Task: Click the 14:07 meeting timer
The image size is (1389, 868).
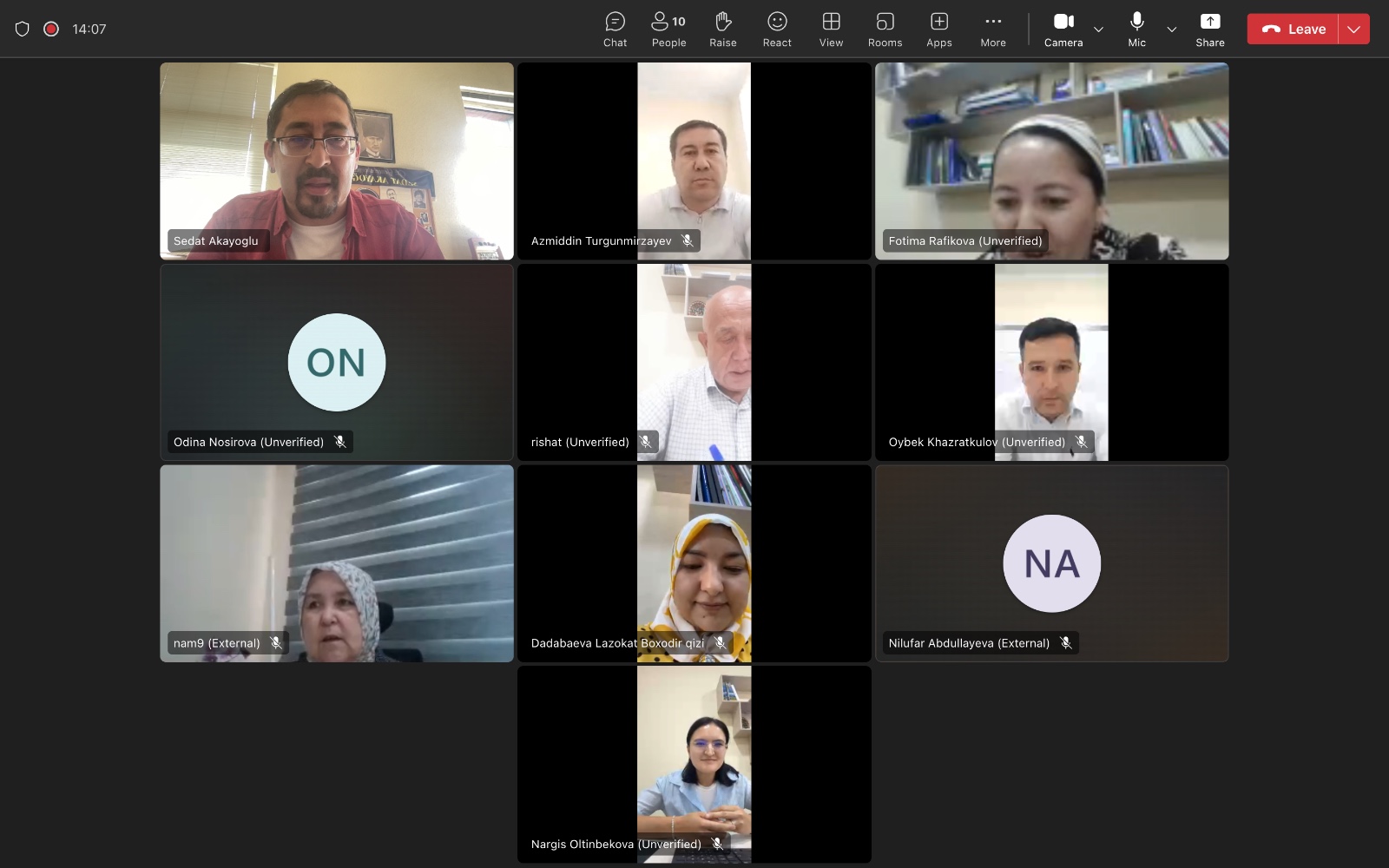Action: [x=89, y=29]
